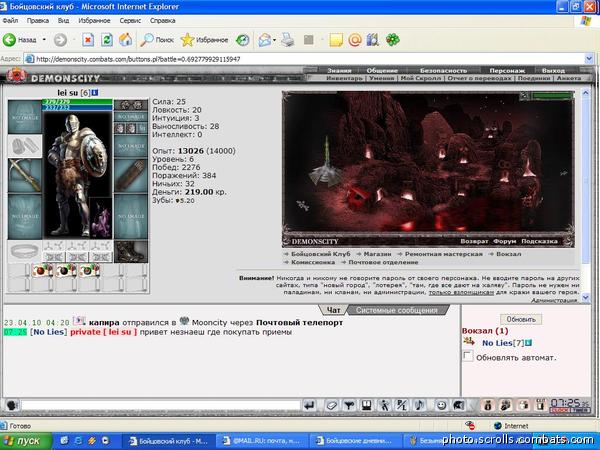
Task: Open Отчет о переводах link
Action: coord(480,78)
